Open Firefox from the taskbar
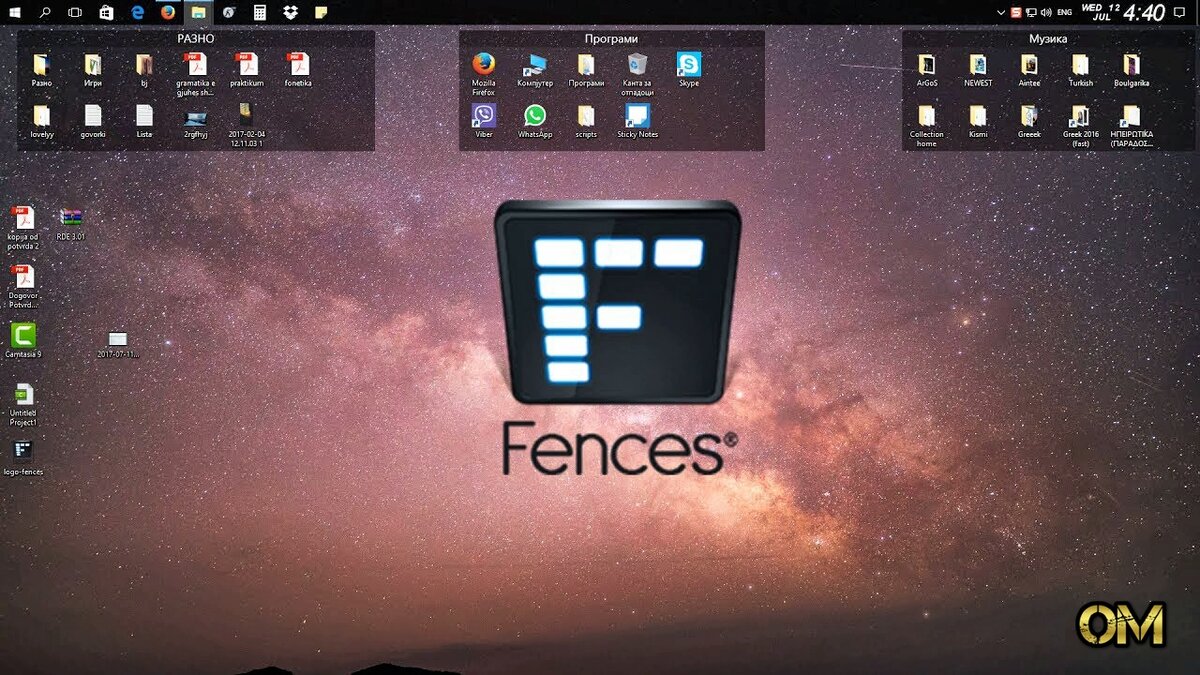1200x675 pixels. [x=168, y=12]
